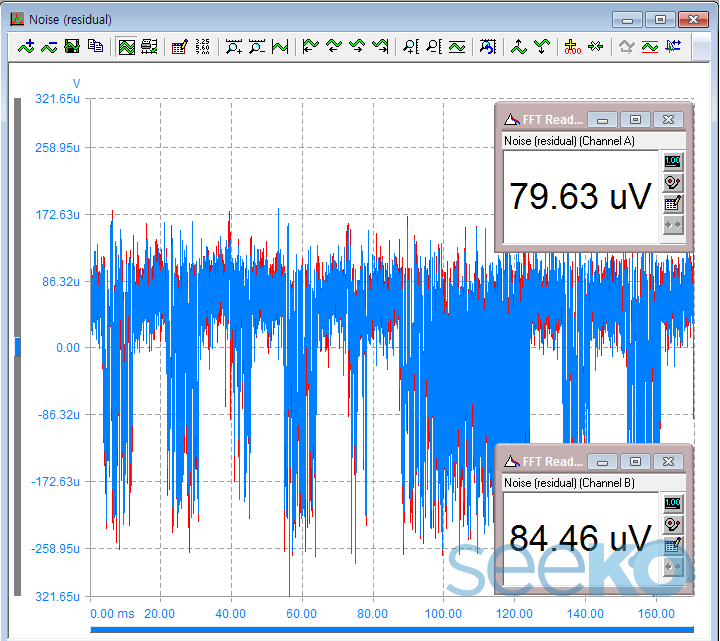Click the disk record icon in Channel A readout
Viewport: 720px width, 641px height.
click(673, 183)
